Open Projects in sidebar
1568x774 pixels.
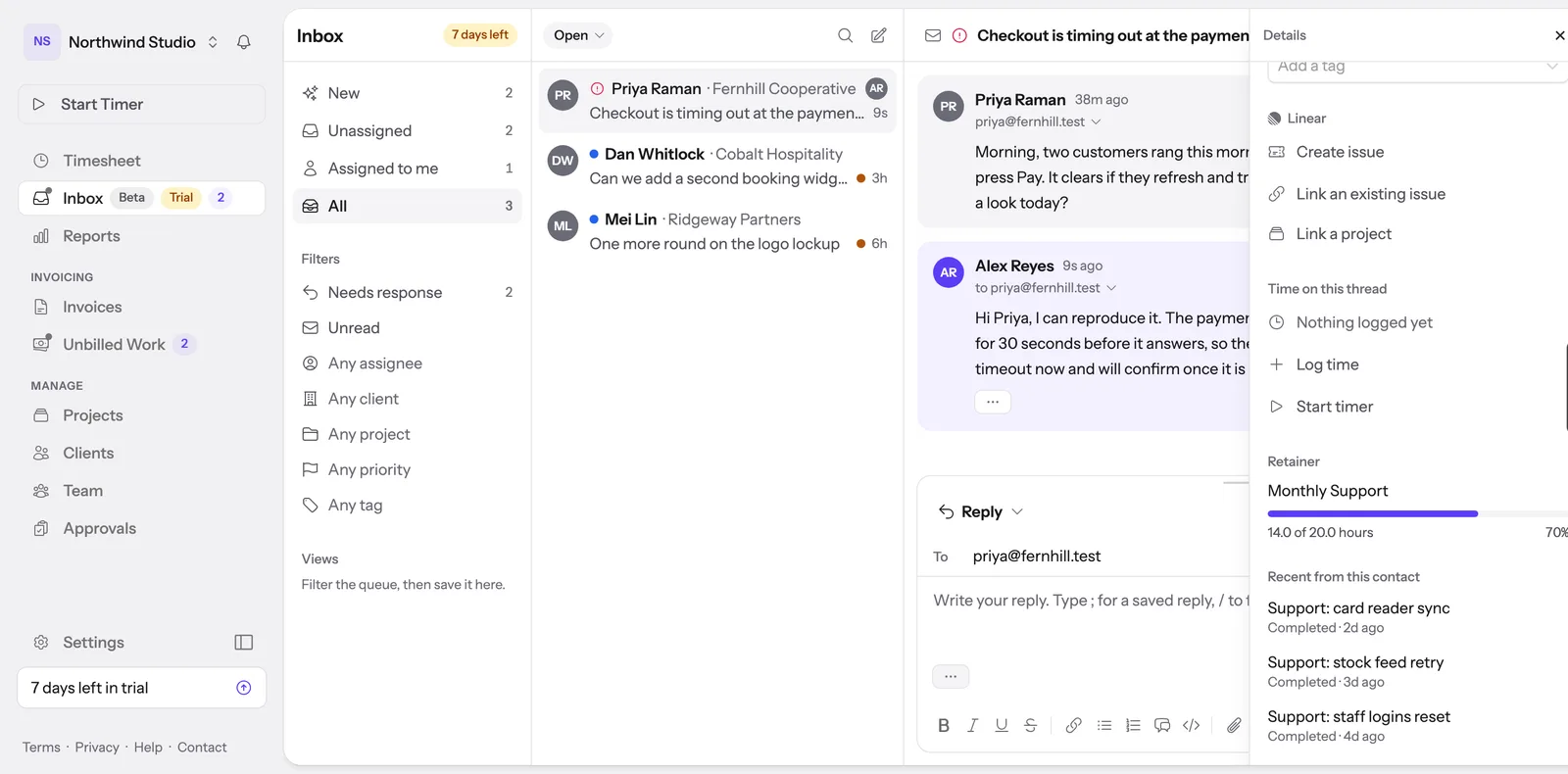(x=141, y=415)
